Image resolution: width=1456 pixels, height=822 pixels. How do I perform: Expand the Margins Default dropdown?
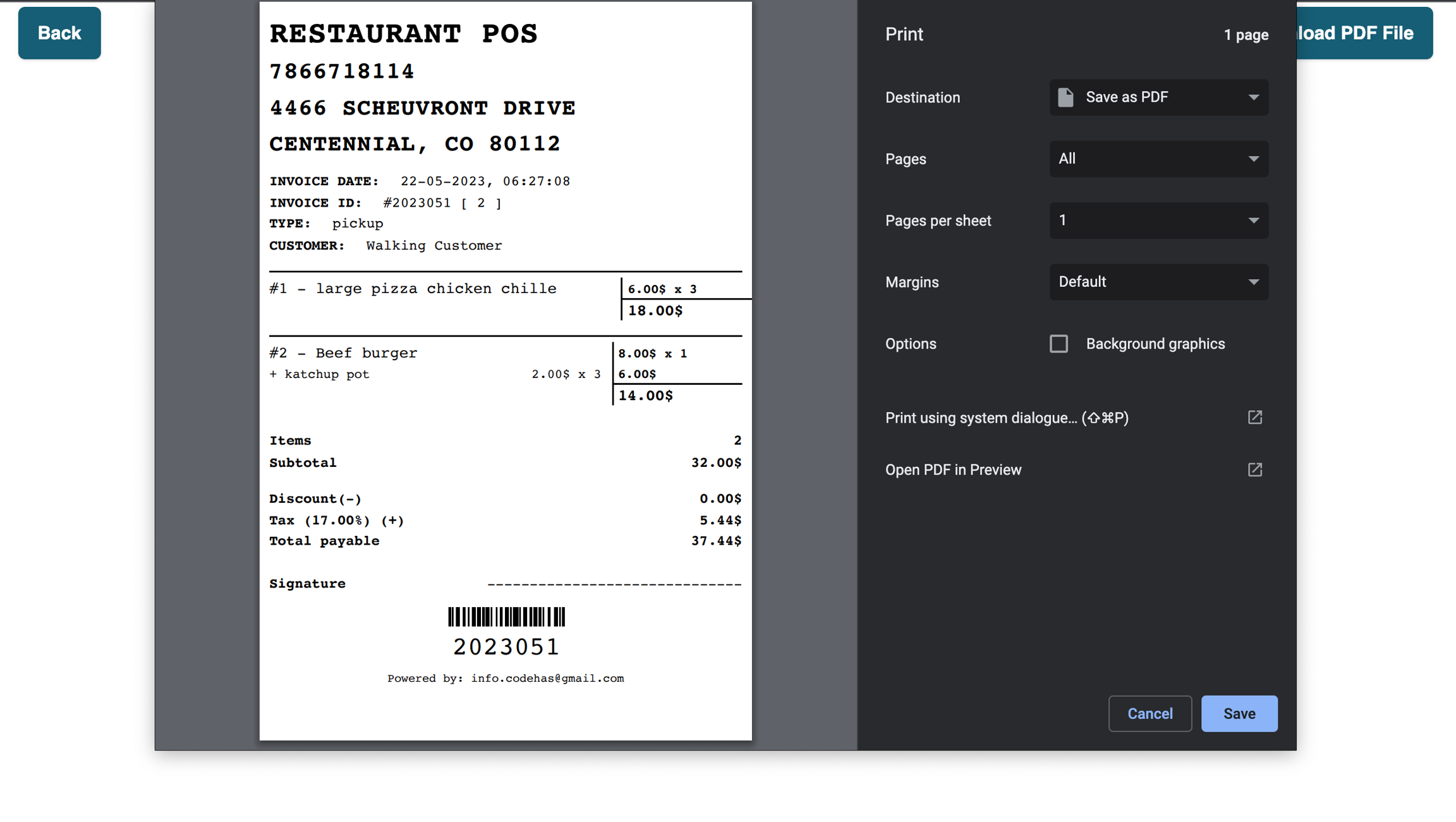pyautogui.click(x=1158, y=282)
